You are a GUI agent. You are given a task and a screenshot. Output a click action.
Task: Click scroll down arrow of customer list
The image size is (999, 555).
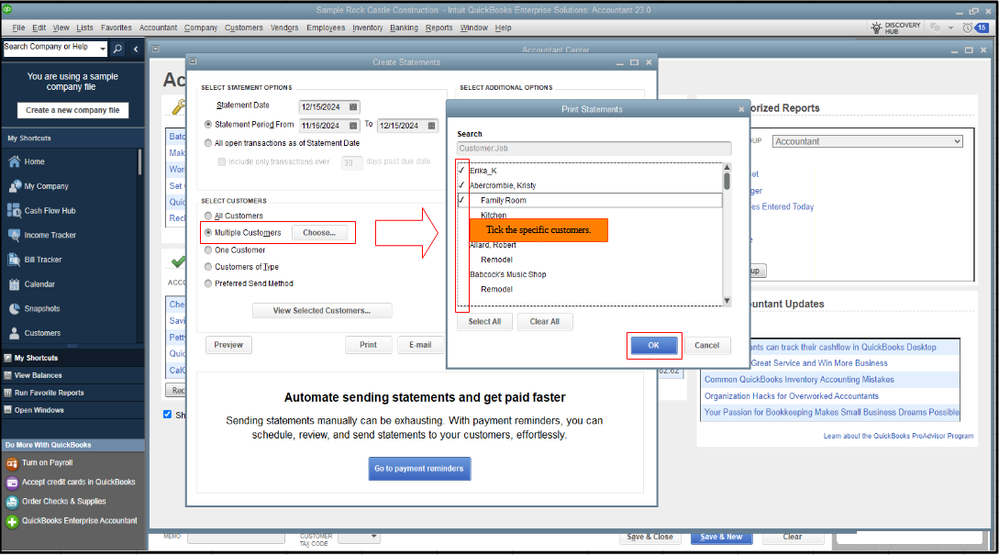pyautogui.click(x=727, y=301)
